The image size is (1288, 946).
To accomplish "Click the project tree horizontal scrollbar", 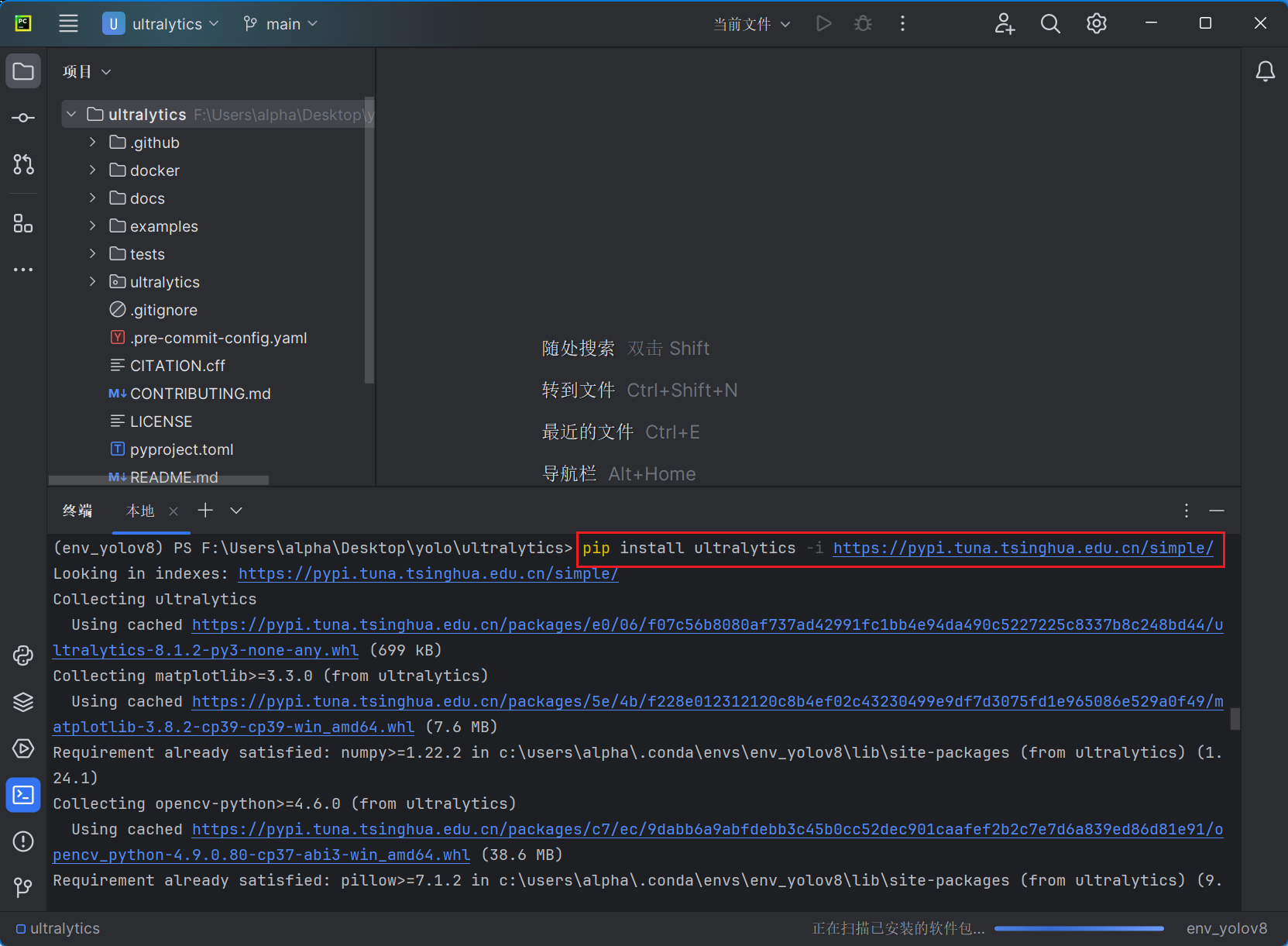I will 159,480.
